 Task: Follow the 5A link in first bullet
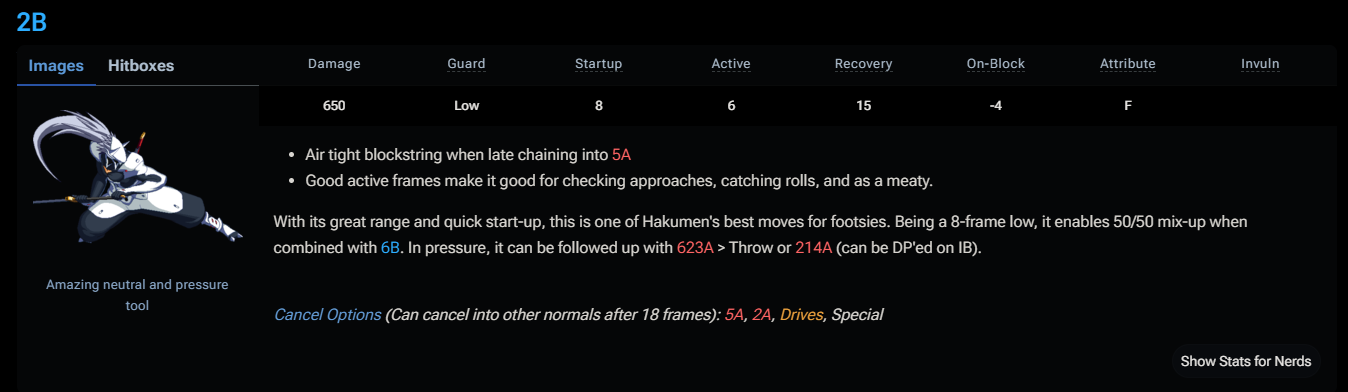click(621, 155)
